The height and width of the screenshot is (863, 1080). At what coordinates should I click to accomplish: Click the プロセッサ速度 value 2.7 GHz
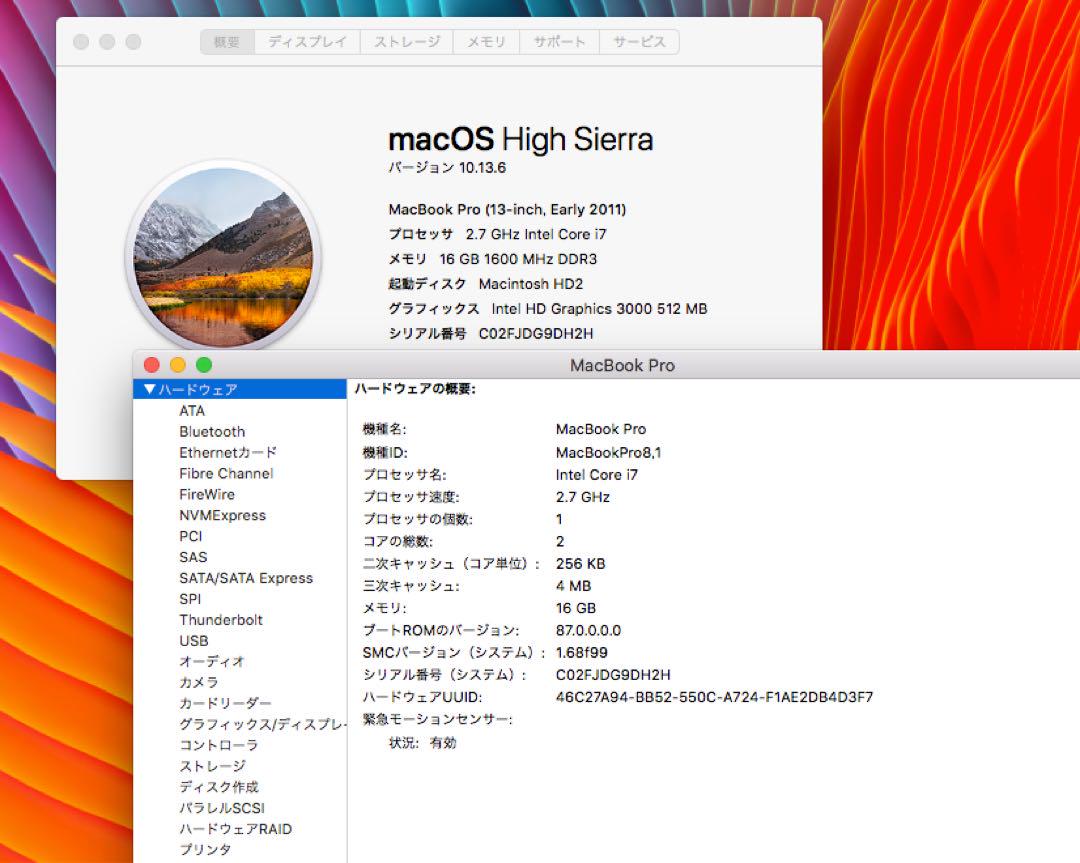[x=583, y=497]
